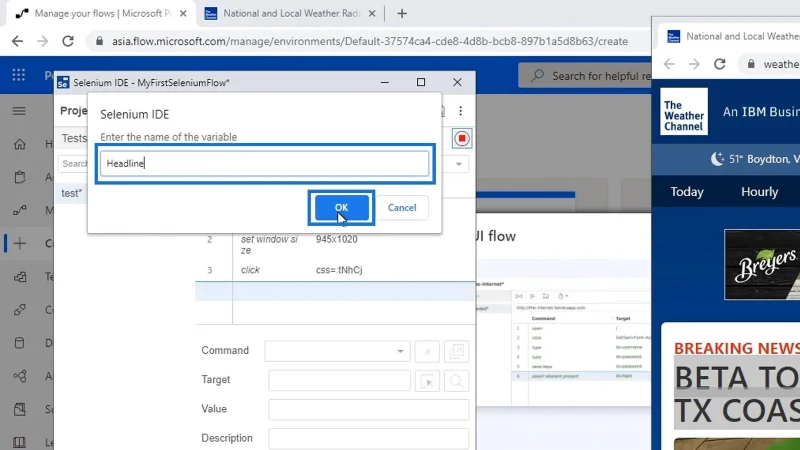Go back in the main browser
This screenshot has height=450, width=800.
point(17,41)
